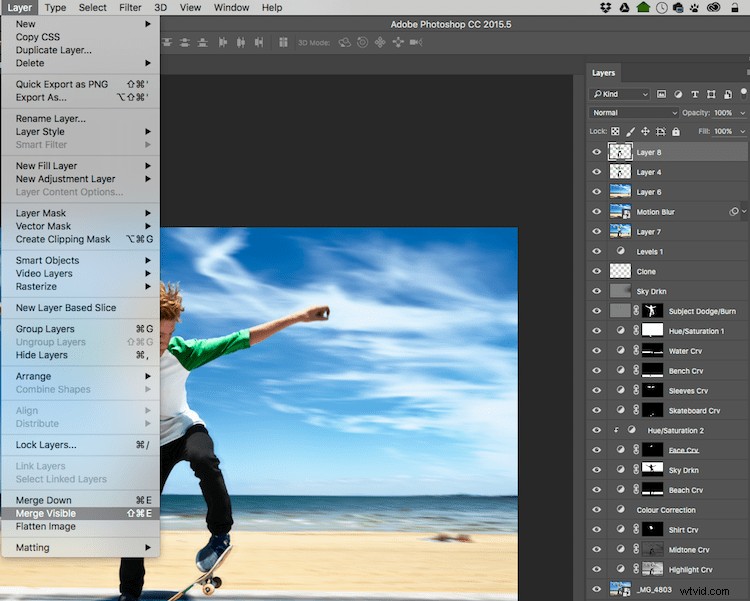Choose Rename Layer... menu entry
This screenshot has width=750, height=601.
coord(80,119)
